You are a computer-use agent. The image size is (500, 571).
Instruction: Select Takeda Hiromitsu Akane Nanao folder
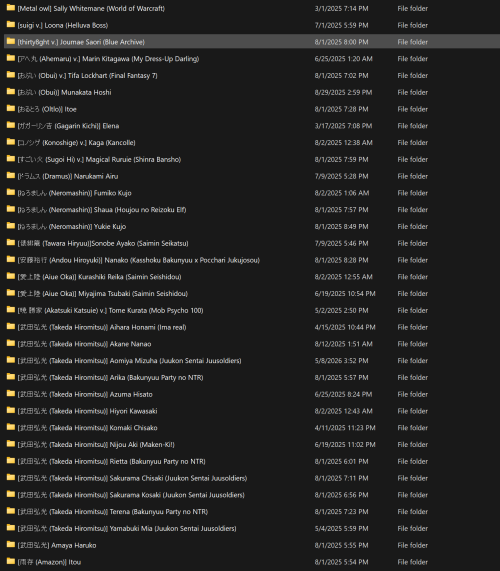(x=84, y=344)
